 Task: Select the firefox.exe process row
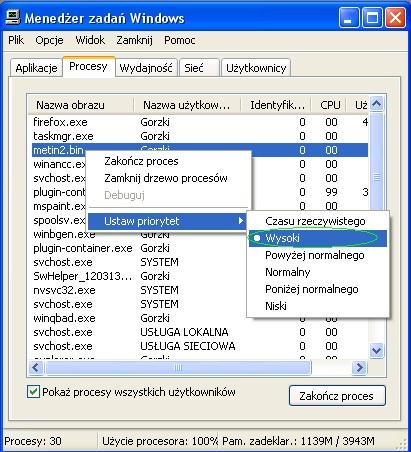pyautogui.click(x=200, y=122)
